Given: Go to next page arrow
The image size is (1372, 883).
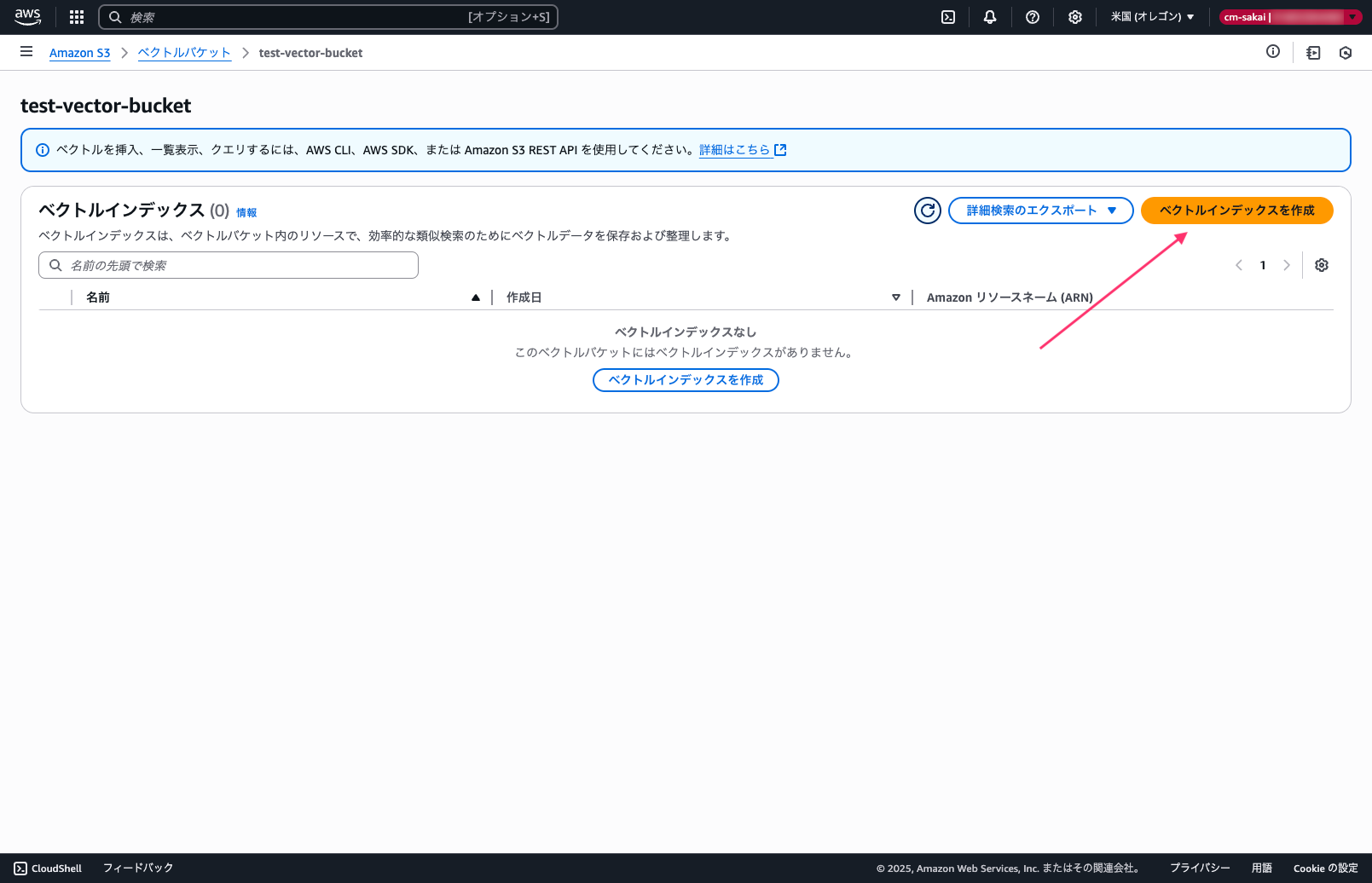Looking at the screenshot, I should pos(1287,265).
